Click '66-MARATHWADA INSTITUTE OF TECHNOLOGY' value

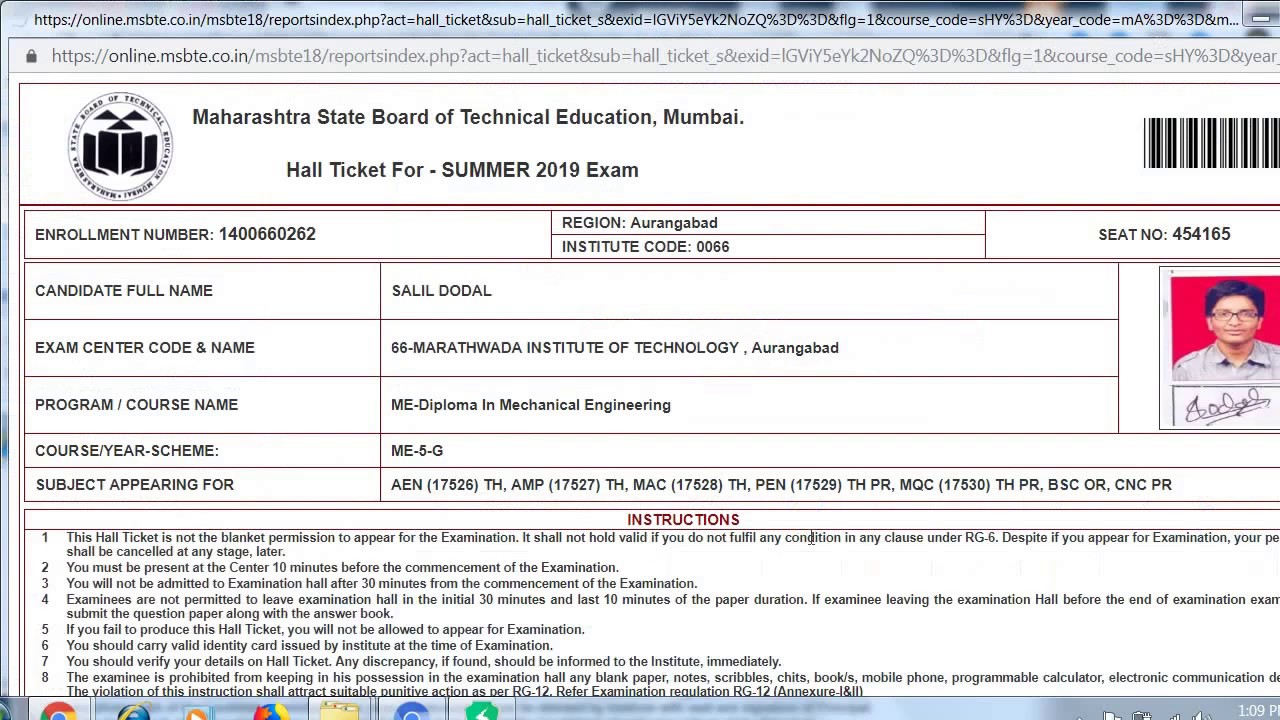pyautogui.click(x=615, y=348)
